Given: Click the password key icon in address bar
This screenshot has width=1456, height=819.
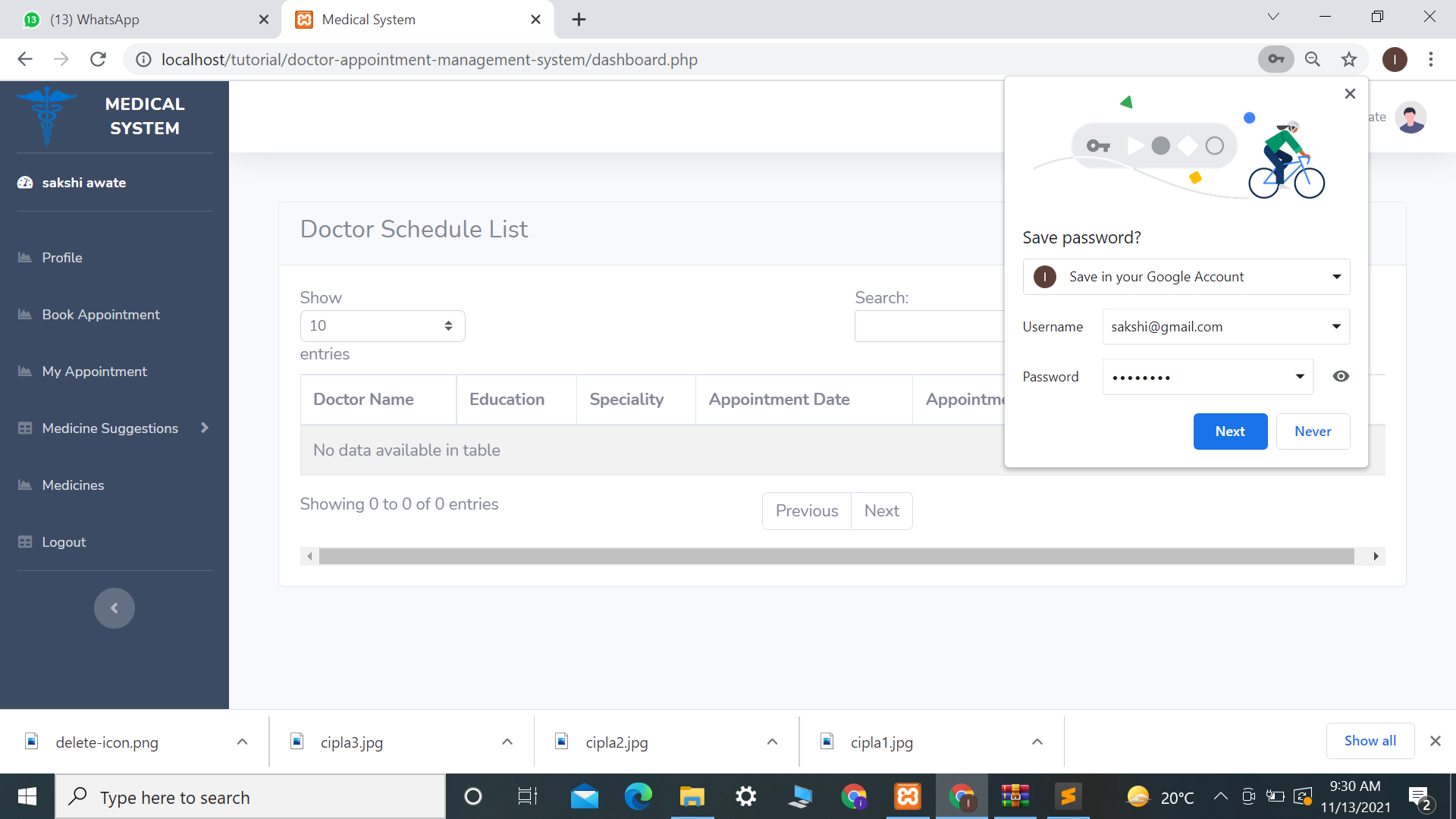Looking at the screenshot, I should [1276, 59].
